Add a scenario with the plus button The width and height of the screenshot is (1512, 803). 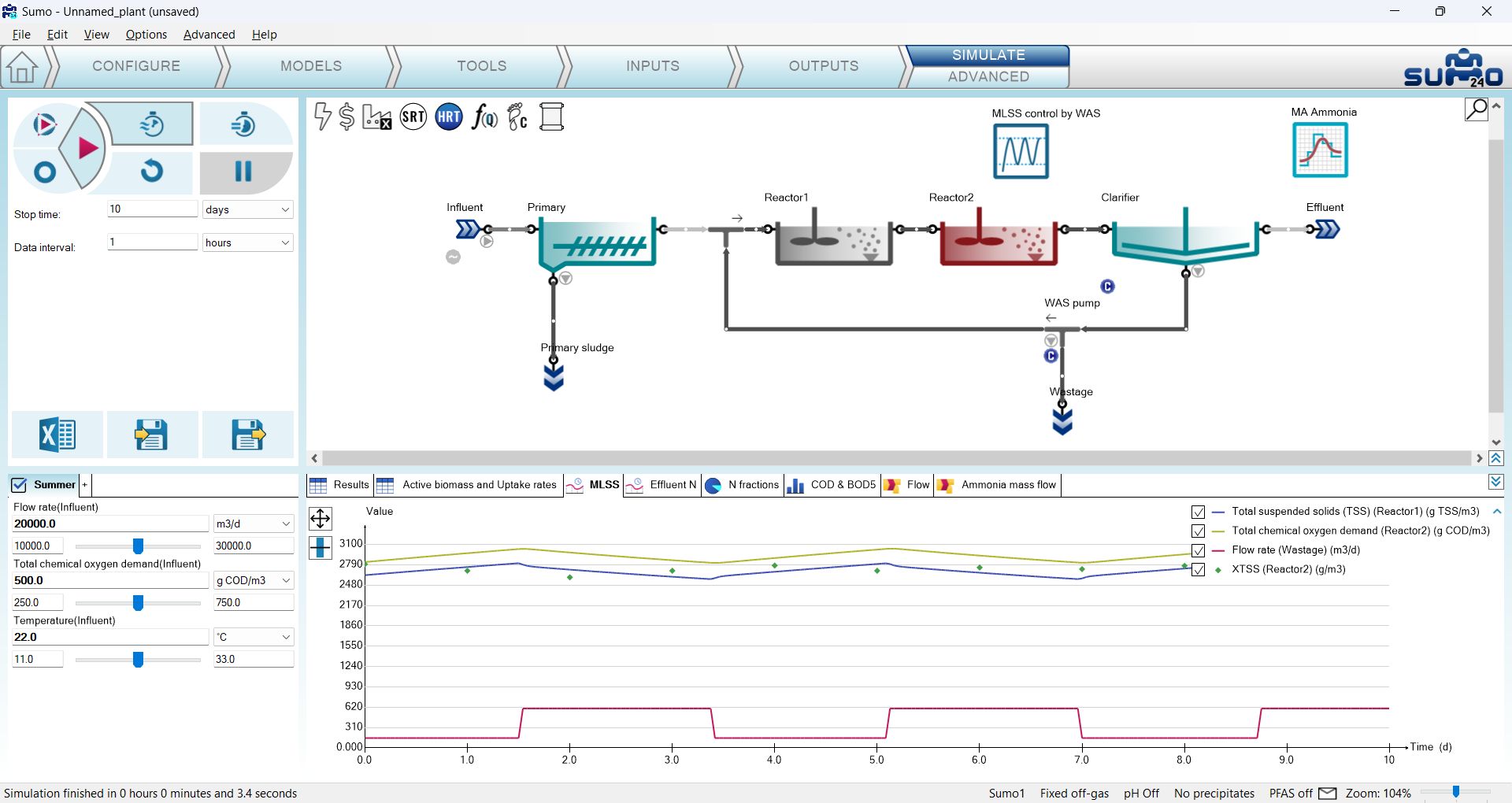[85, 485]
